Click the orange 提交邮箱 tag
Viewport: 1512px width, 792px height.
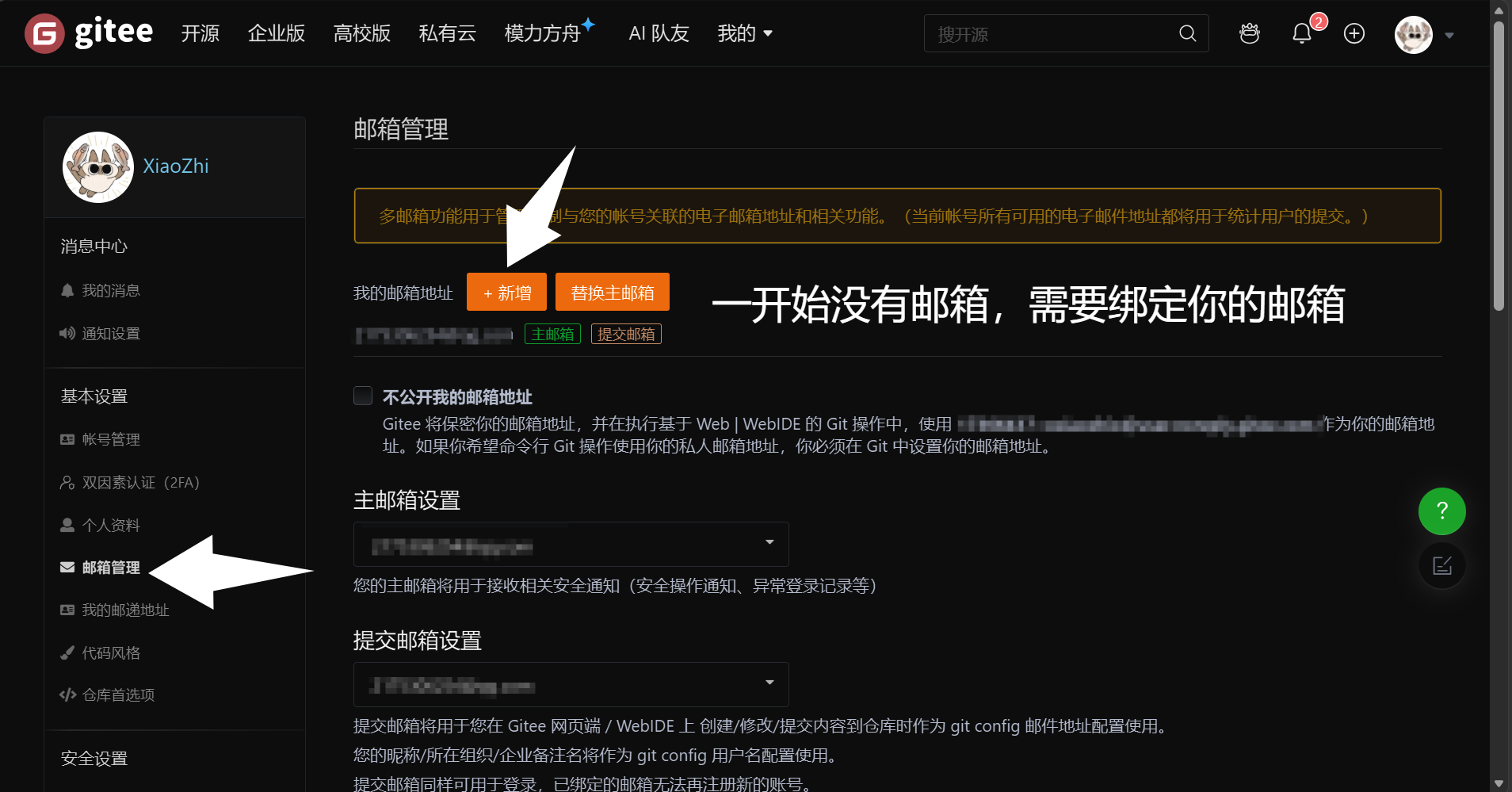coord(626,334)
